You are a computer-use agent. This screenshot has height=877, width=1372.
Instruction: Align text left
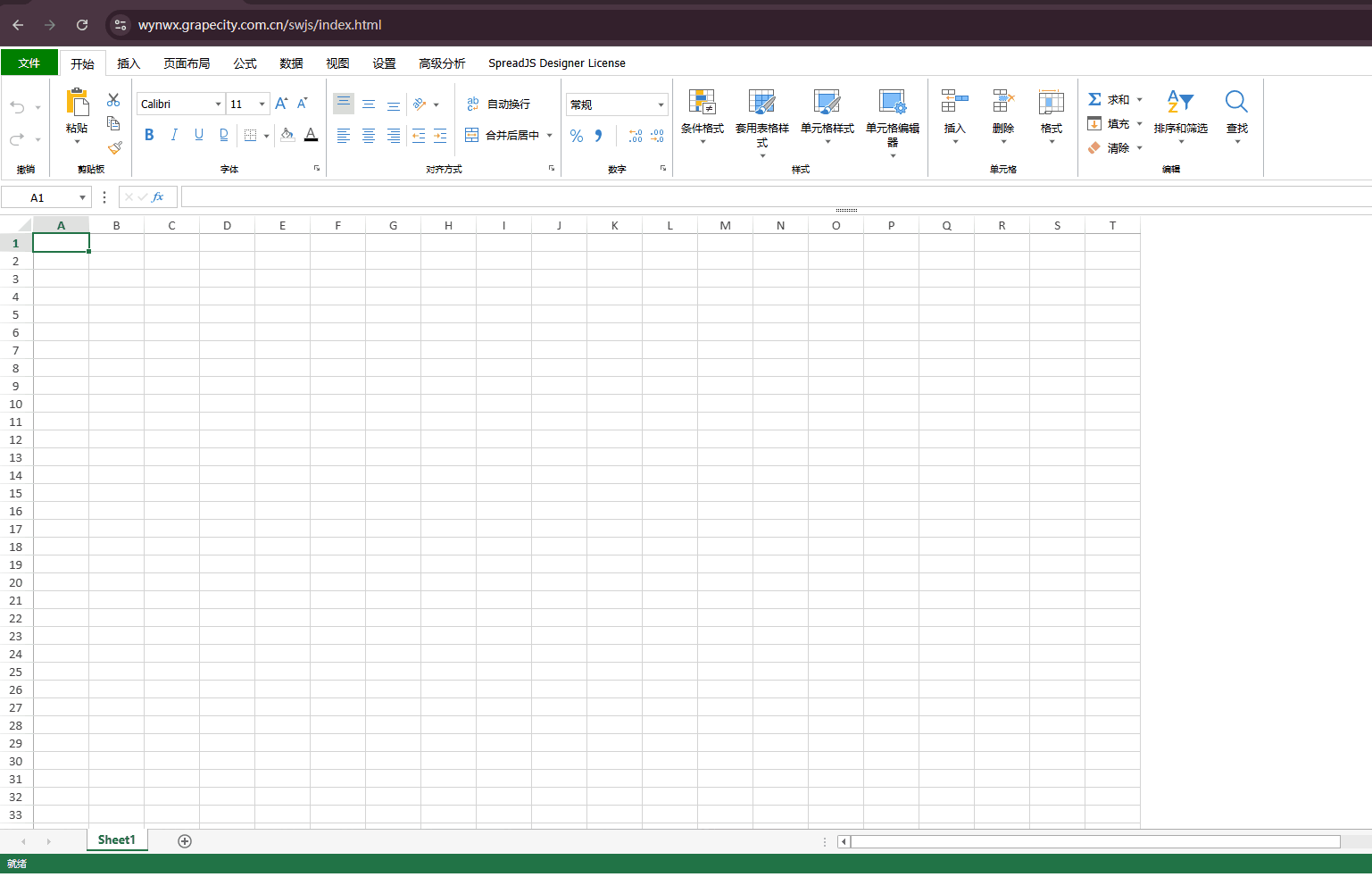pyautogui.click(x=344, y=136)
